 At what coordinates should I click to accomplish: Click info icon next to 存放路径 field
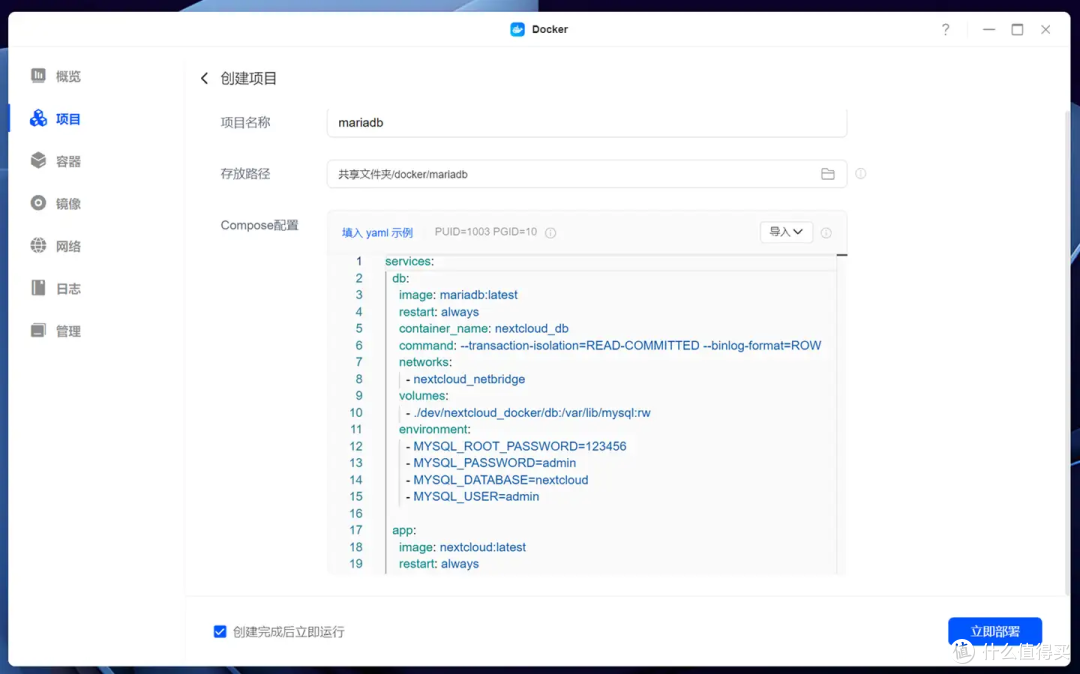860,173
